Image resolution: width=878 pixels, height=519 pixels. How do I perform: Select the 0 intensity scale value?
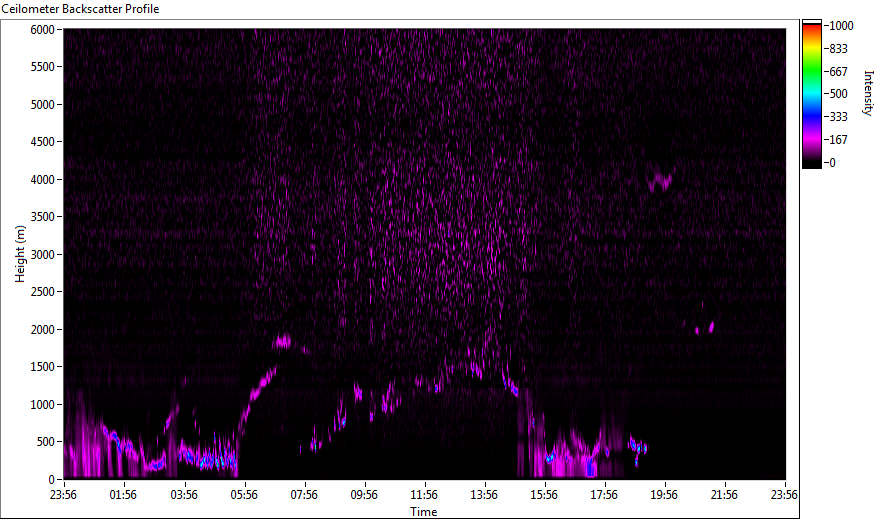point(833,163)
